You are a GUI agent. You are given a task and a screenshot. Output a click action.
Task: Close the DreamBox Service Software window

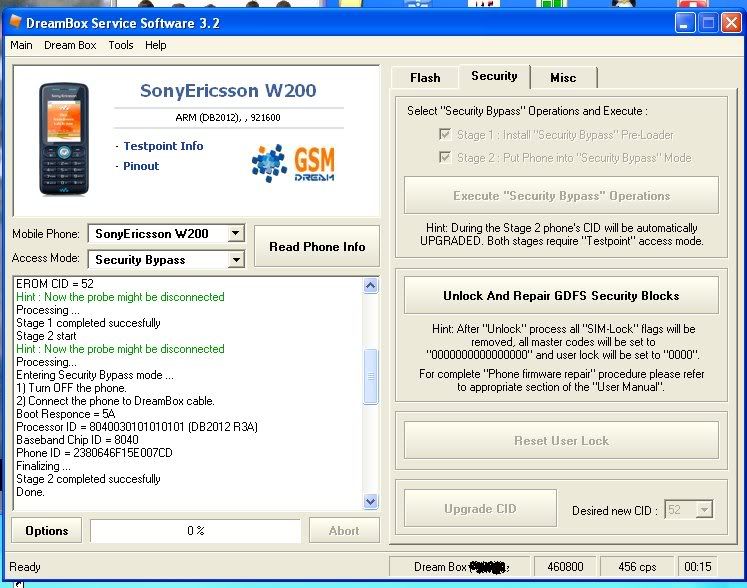[731, 22]
